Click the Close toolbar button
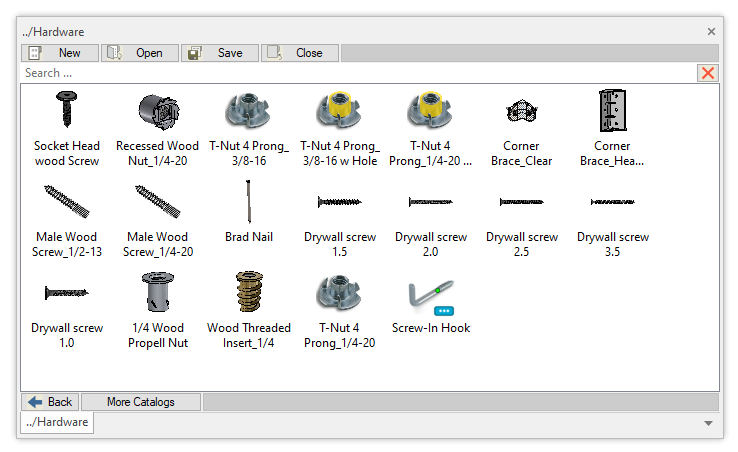This screenshot has width=738, height=452. (x=300, y=53)
